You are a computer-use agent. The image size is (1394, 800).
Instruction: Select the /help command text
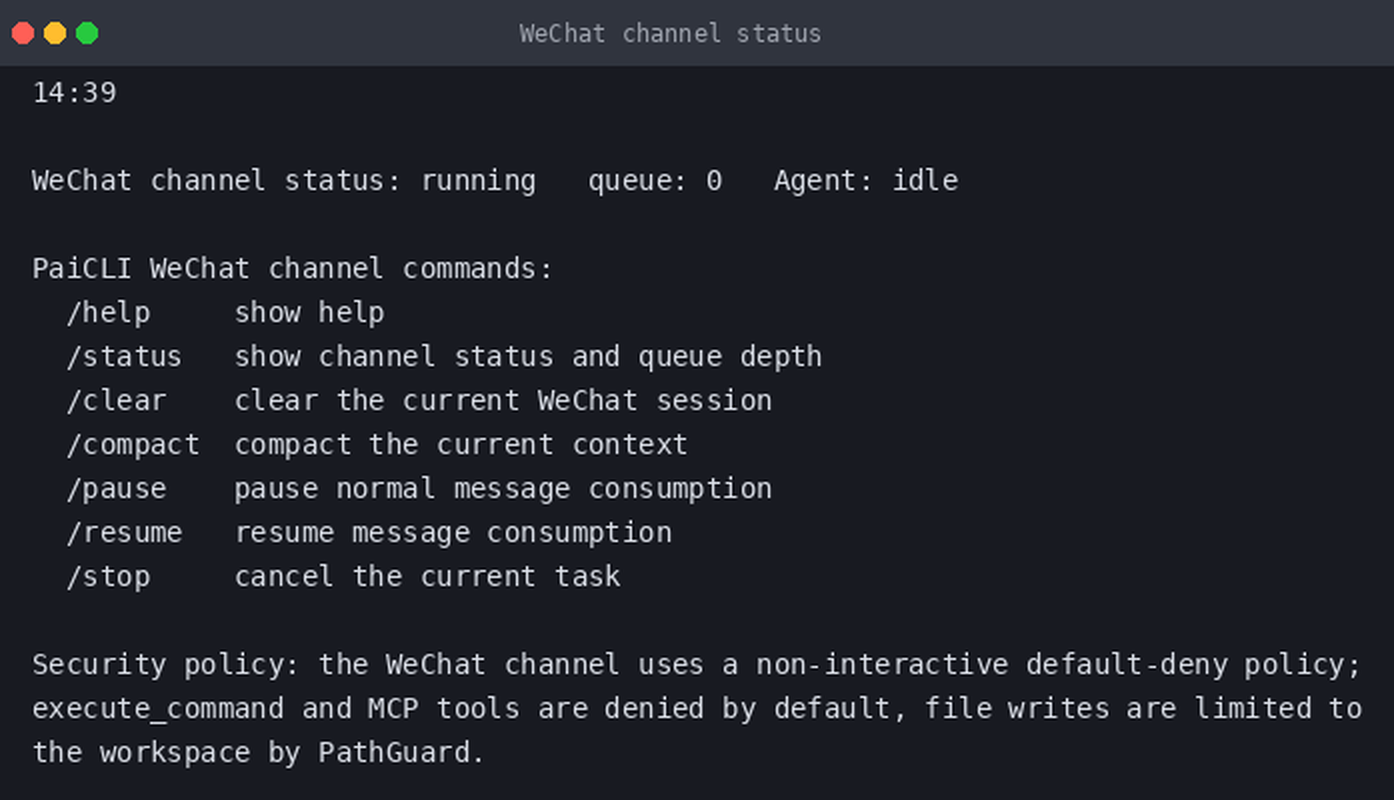point(108,313)
